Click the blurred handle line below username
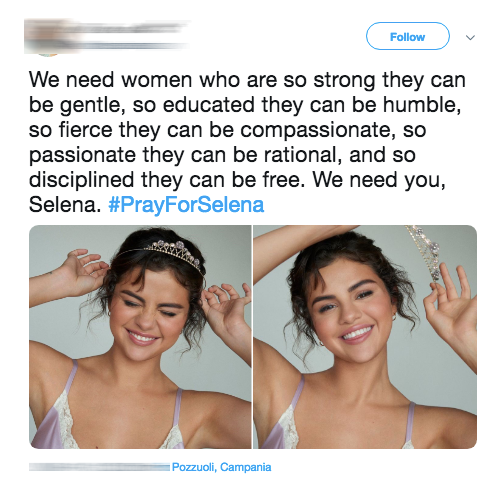 pos(107,45)
